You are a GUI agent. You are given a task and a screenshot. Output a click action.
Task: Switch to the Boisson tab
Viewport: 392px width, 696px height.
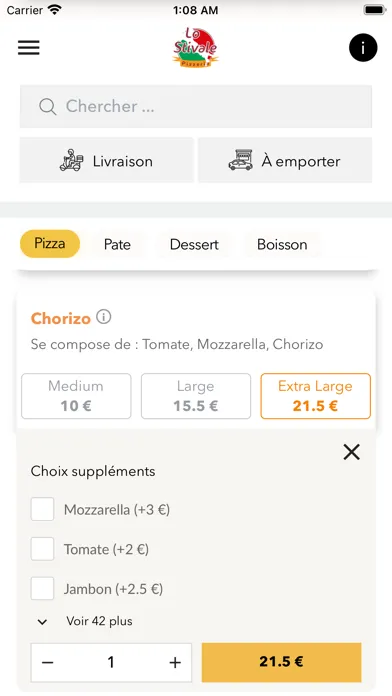point(282,244)
